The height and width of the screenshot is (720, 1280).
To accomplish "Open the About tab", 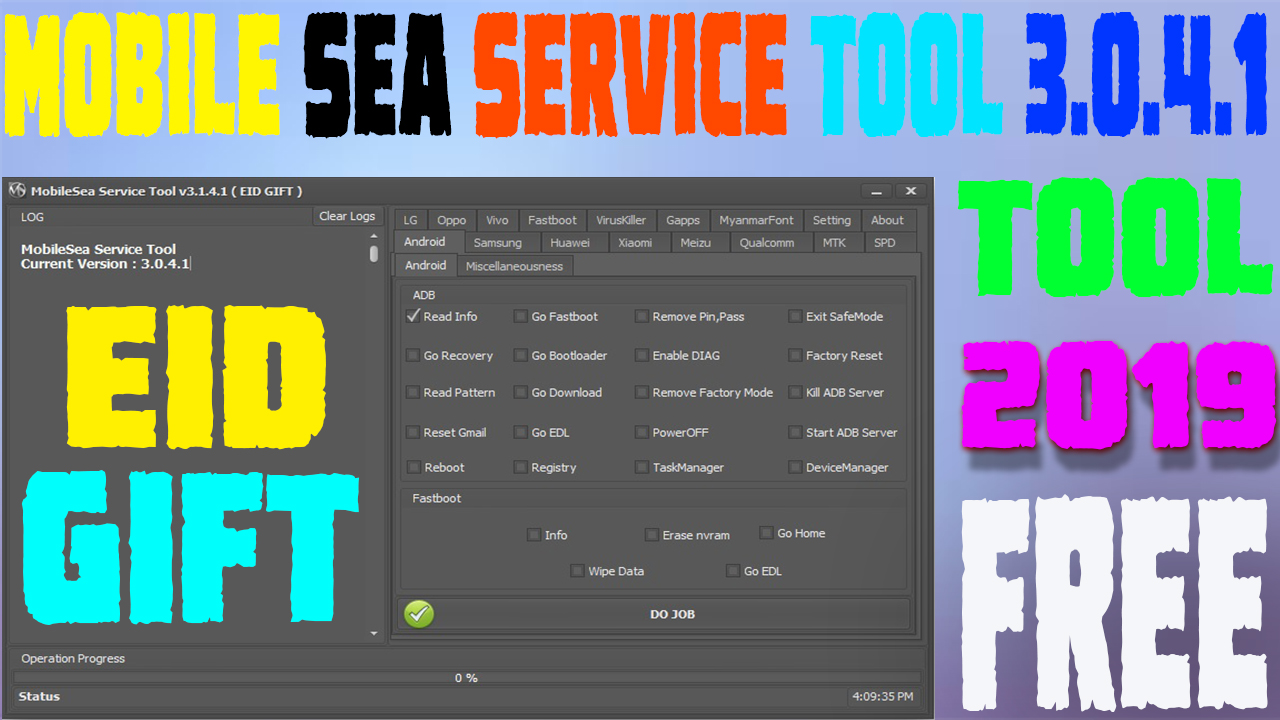I will [887, 220].
